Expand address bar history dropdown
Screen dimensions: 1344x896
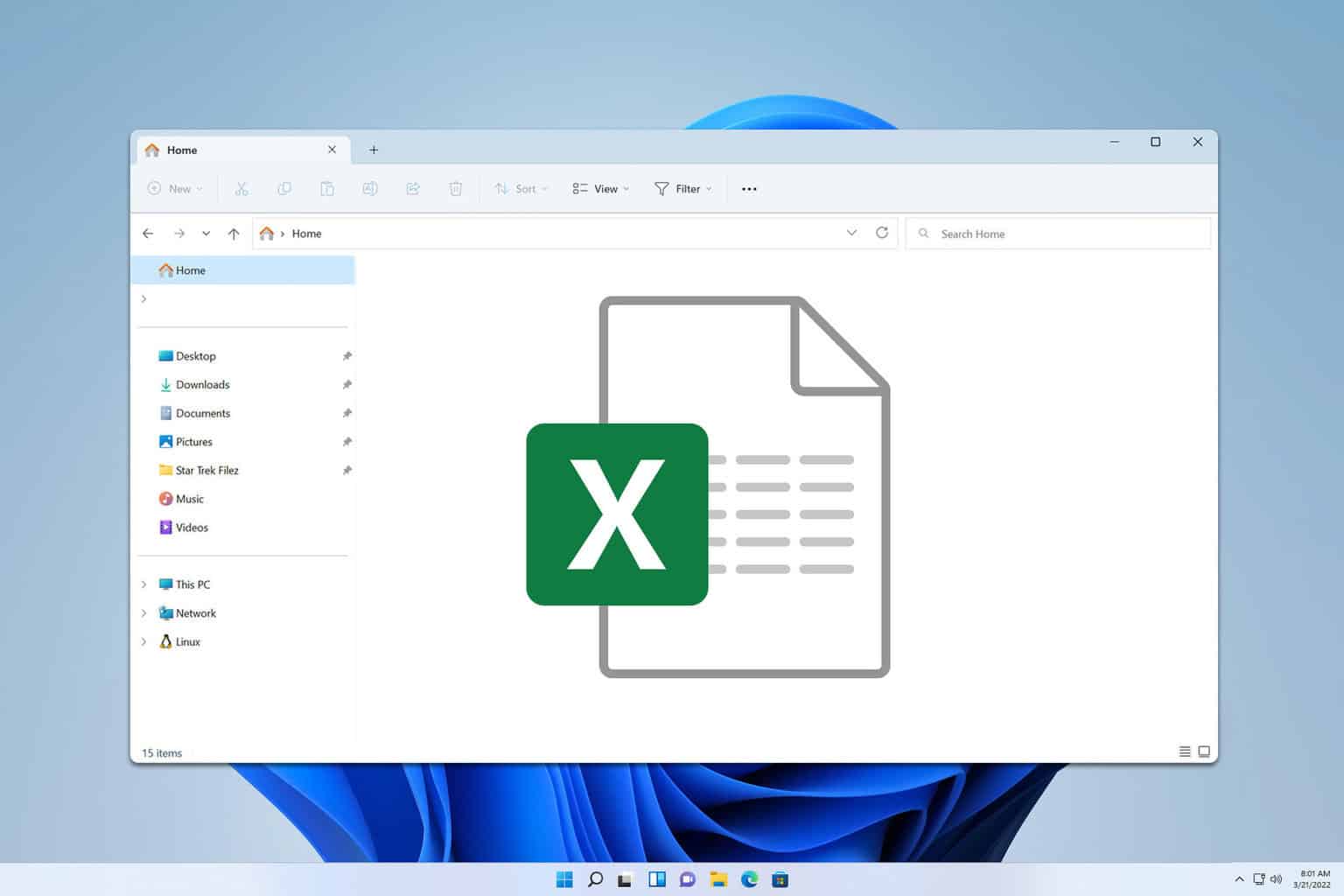click(851, 233)
